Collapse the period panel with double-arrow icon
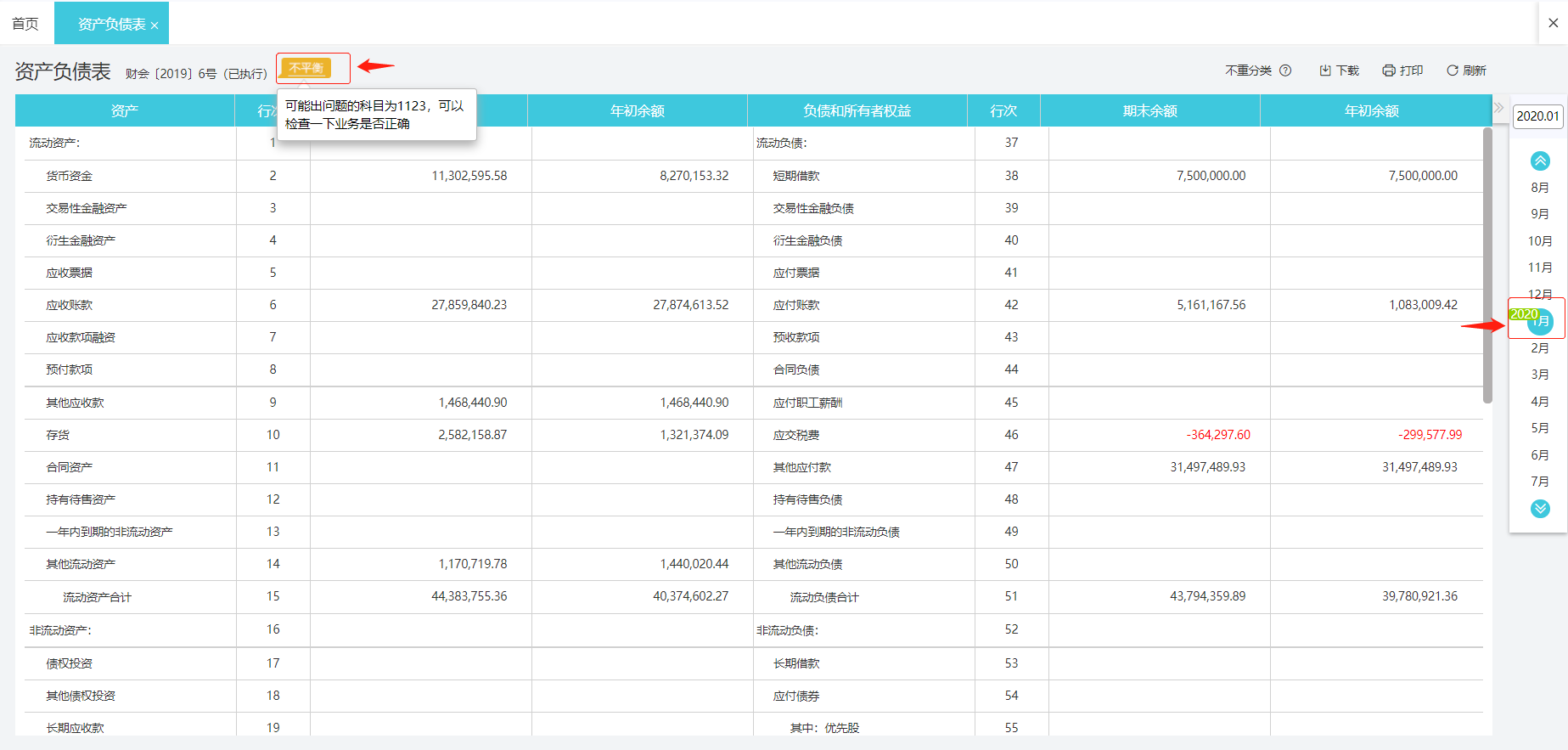Image resolution: width=1568 pixels, height=750 pixels. point(1498,108)
